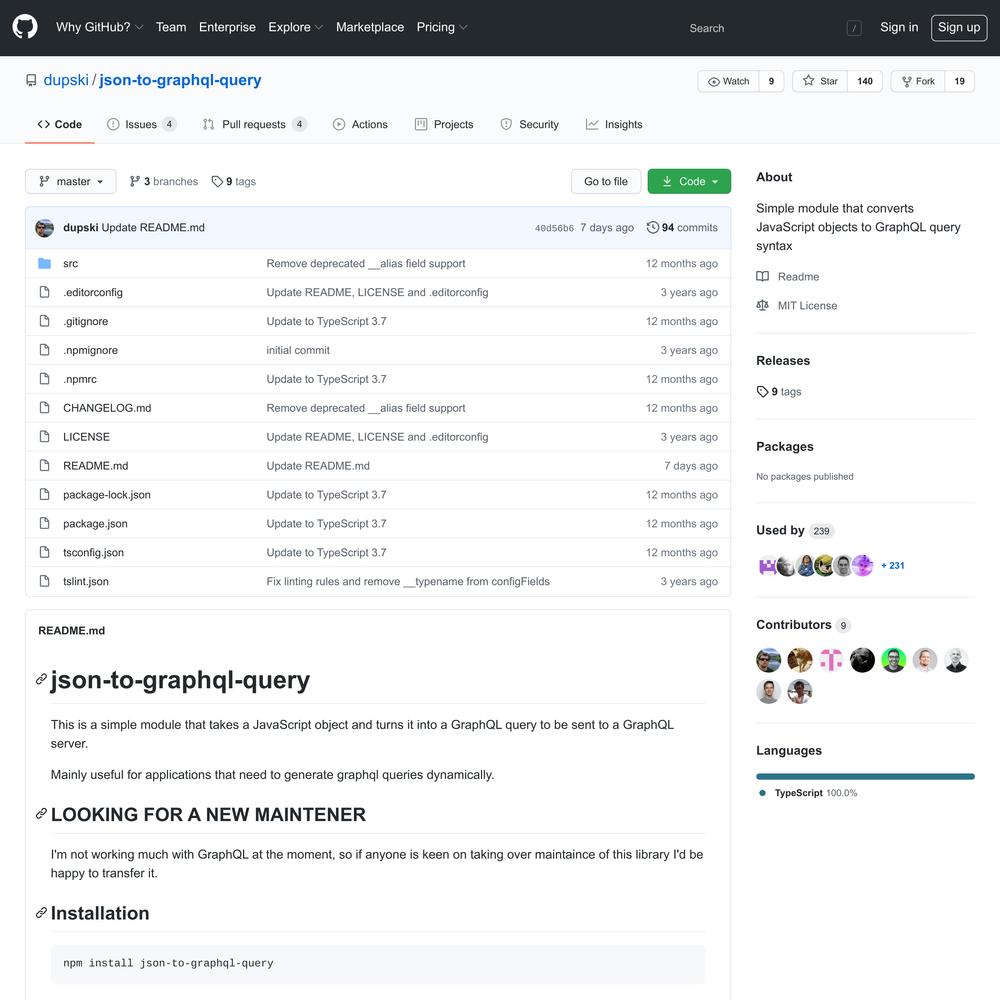Open the 94 commits history link
The height and width of the screenshot is (1000, 1000).
point(682,228)
